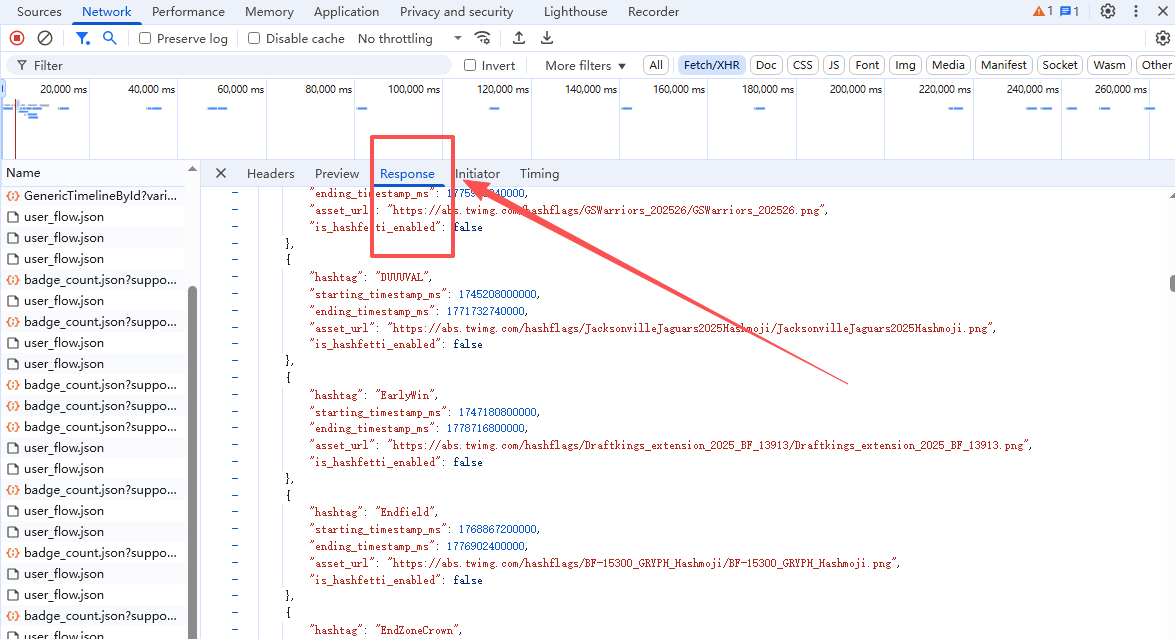1175x639 pixels.
Task: Sort by the Name column arrow
Action: tap(193, 169)
